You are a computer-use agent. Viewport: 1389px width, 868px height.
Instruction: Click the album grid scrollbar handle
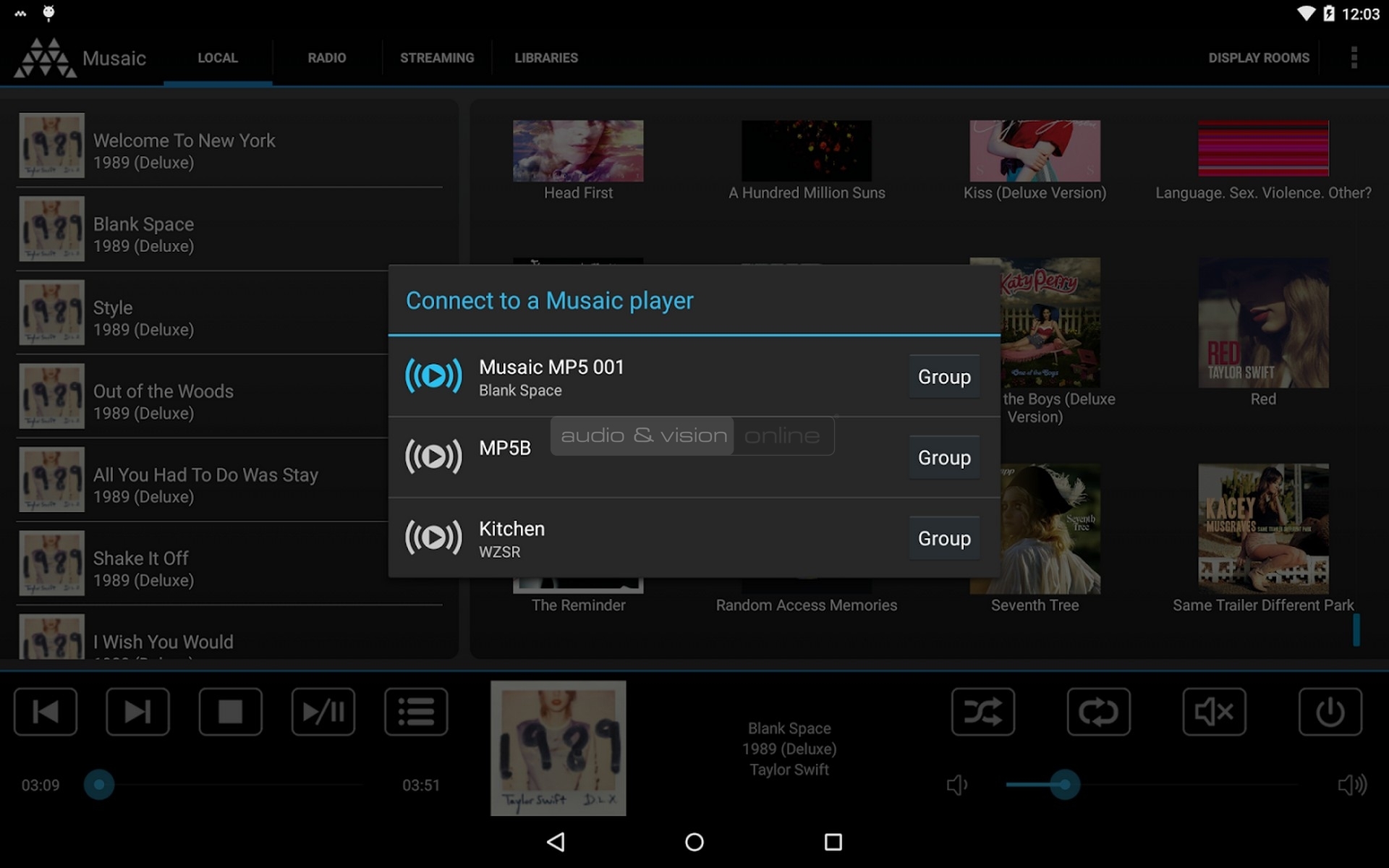1356,629
